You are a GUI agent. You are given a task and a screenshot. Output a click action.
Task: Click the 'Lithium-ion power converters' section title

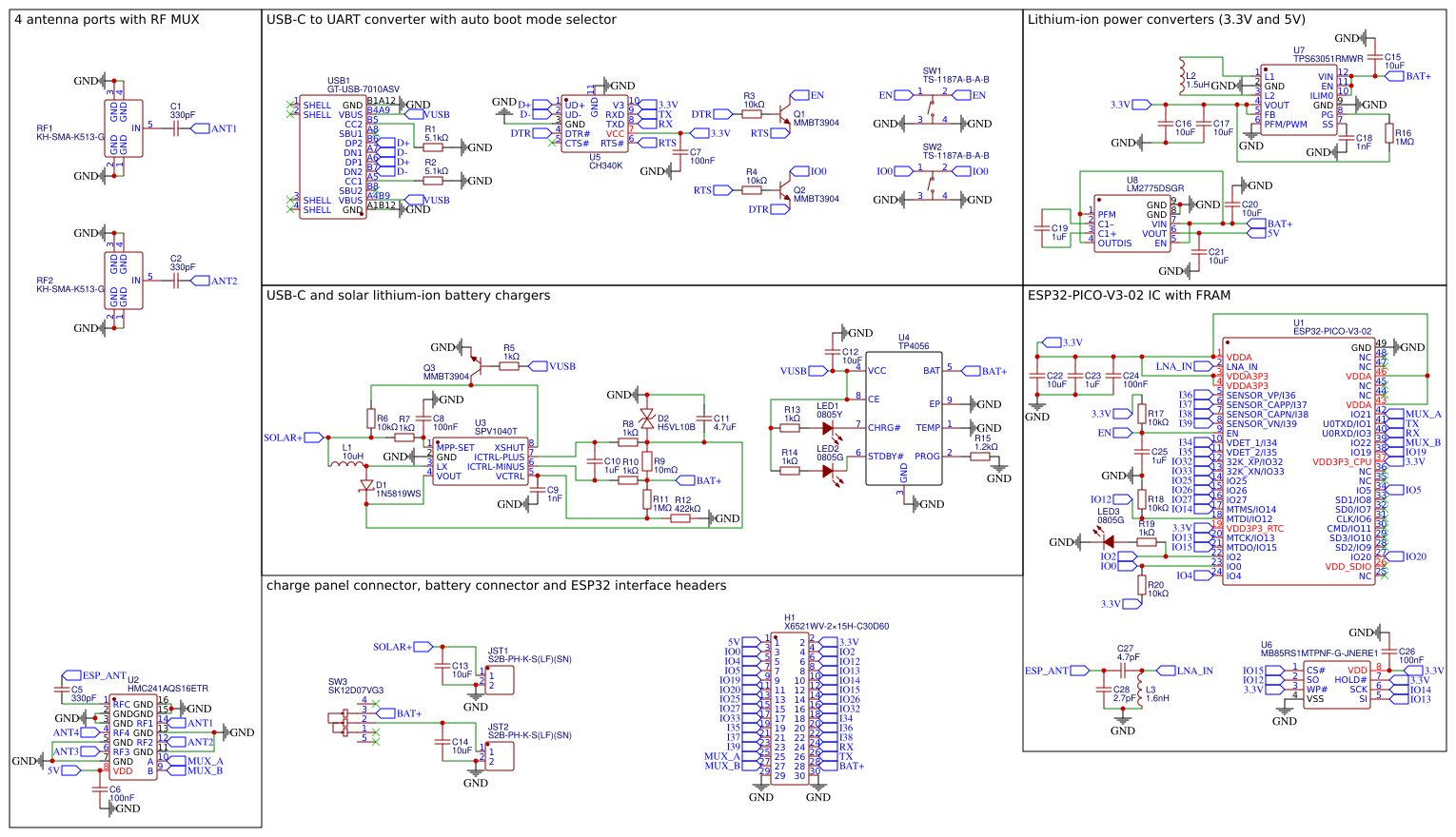(x=1167, y=20)
